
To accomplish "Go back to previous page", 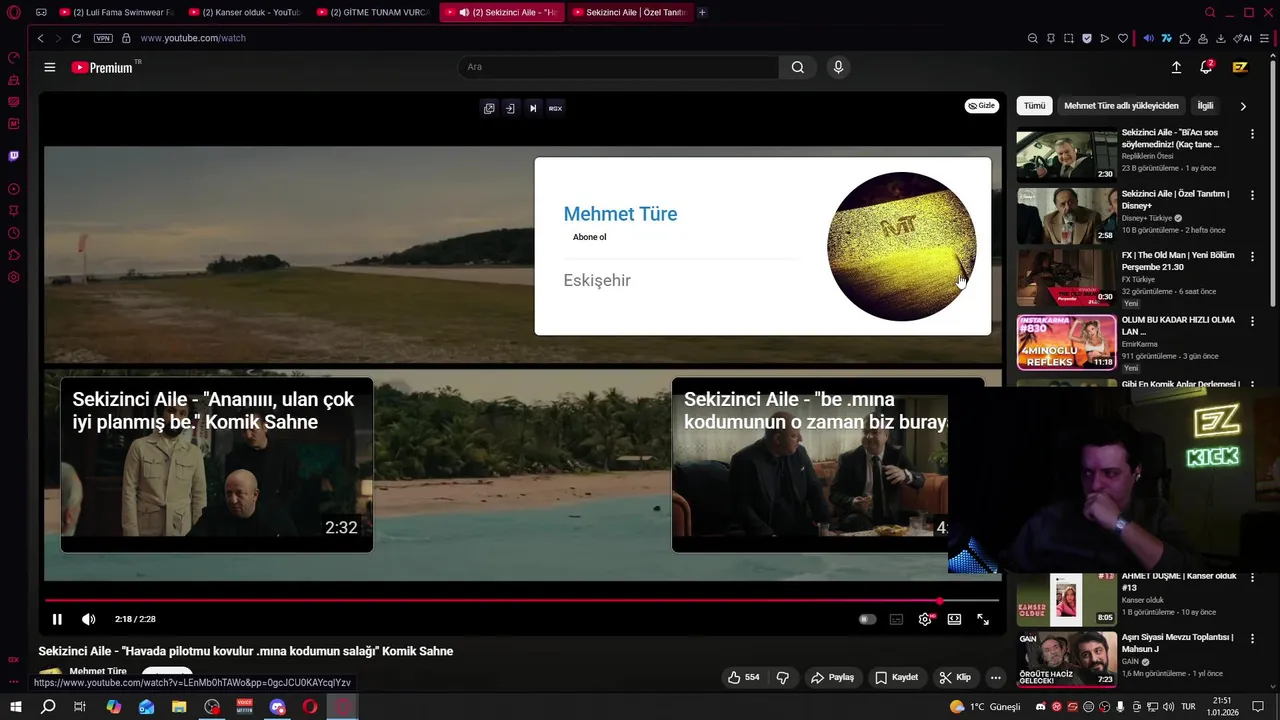I will pos(40,38).
